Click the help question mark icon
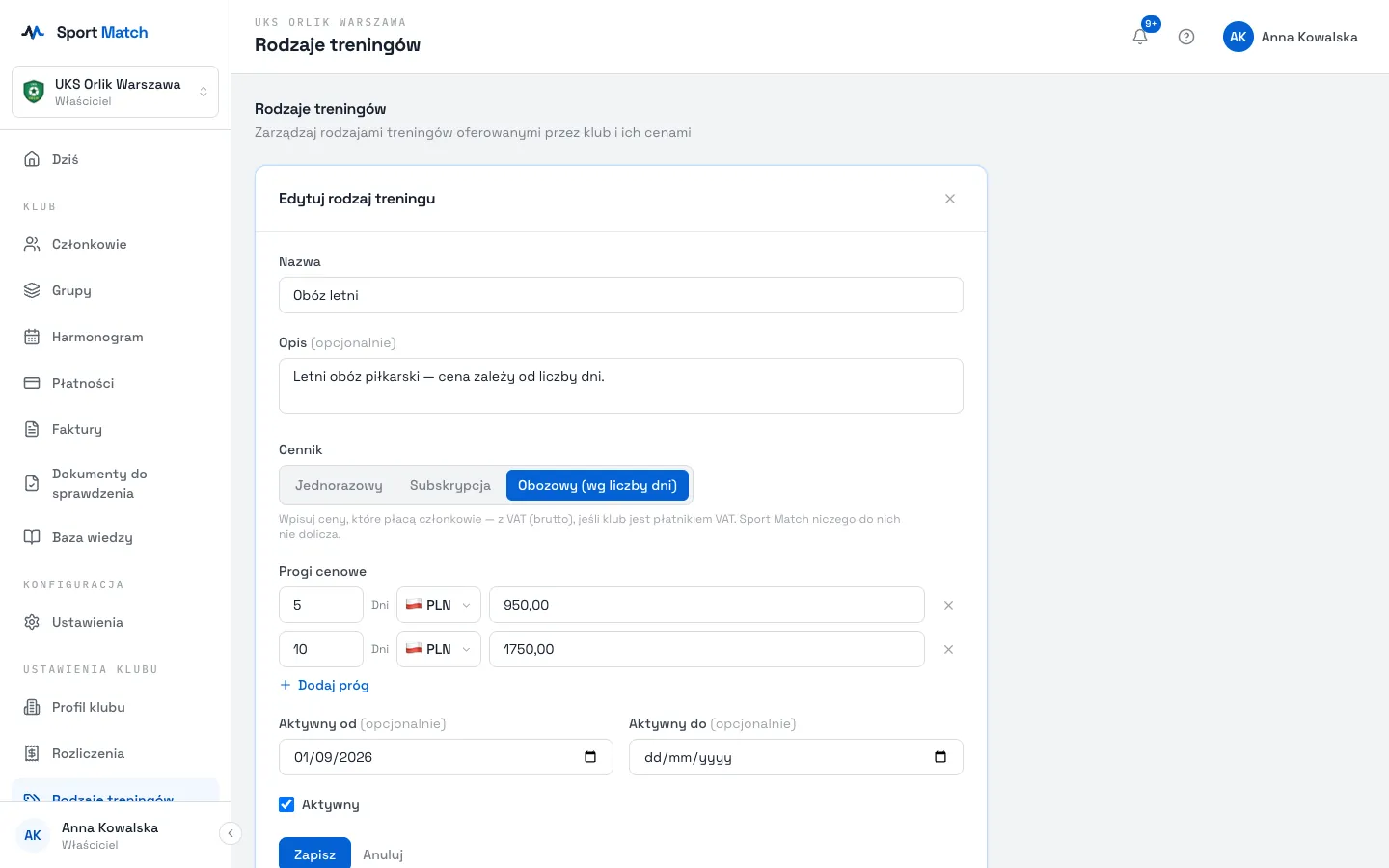This screenshot has width=1389, height=868. [x=1186, y=37]
